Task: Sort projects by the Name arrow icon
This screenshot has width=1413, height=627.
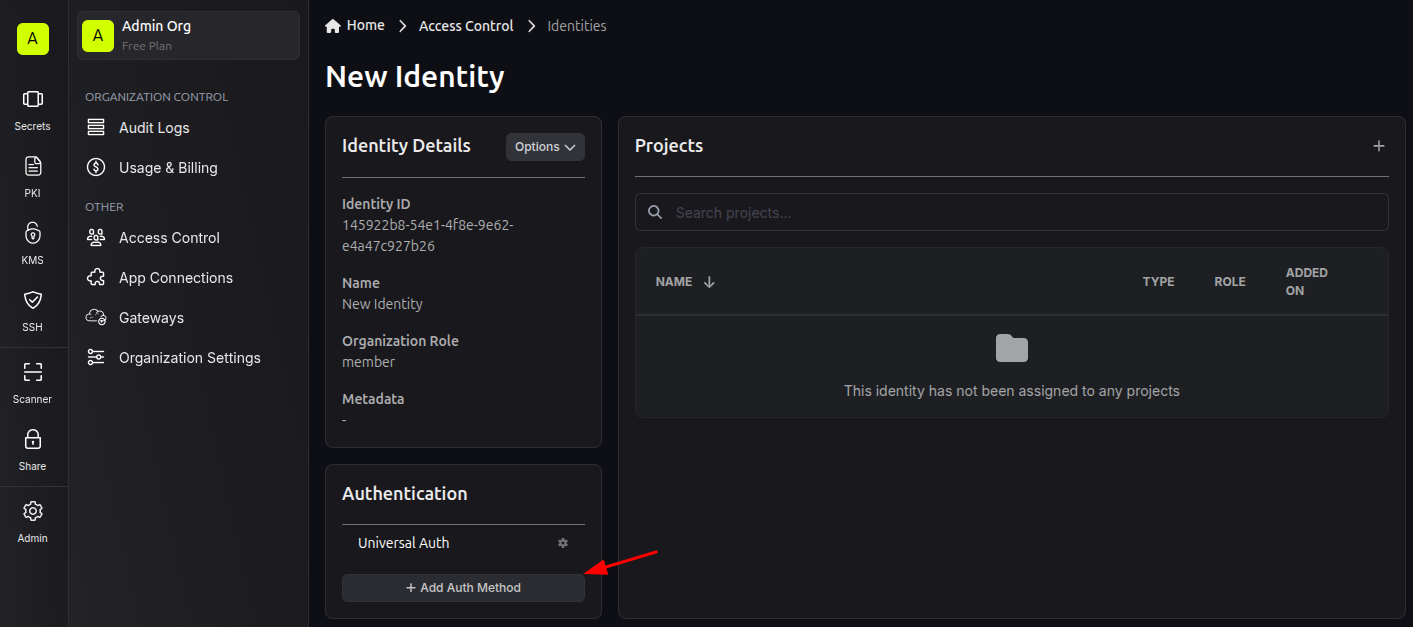Action: point(709,282)
